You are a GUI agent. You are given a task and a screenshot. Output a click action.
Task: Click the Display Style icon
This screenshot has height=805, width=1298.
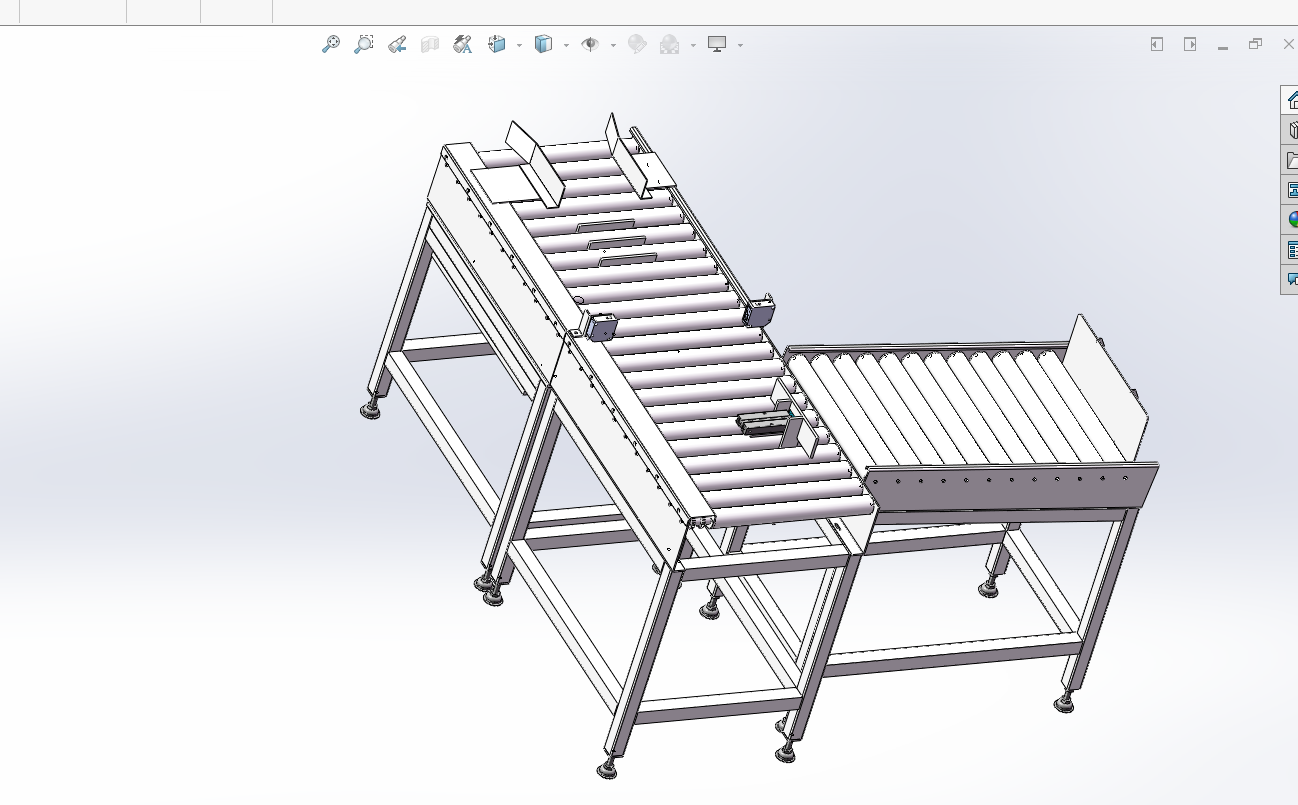click(544, 44)
